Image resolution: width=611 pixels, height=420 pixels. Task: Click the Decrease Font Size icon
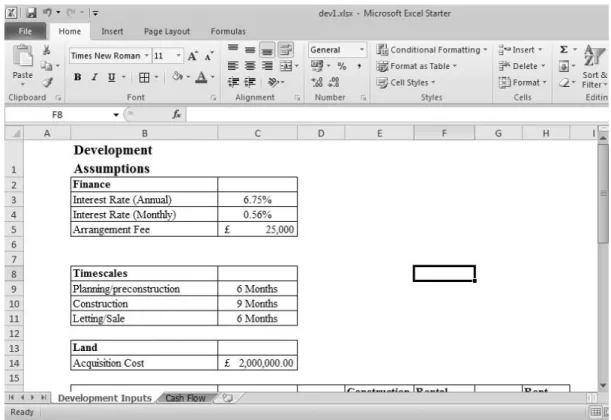click(x=209, y=56)
